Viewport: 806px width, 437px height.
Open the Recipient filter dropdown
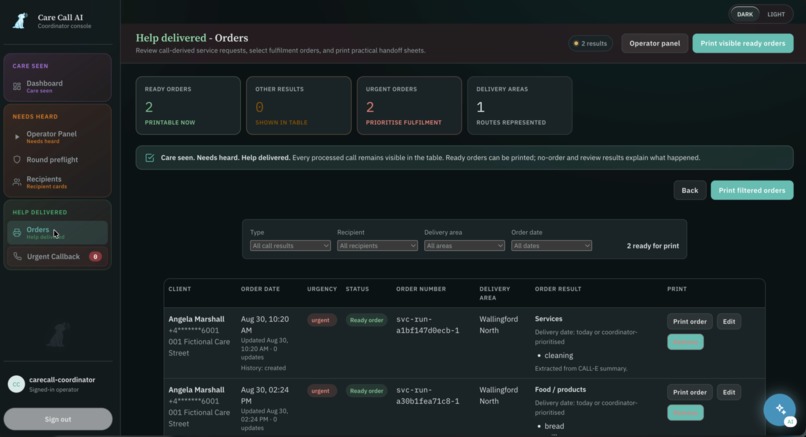377,246
